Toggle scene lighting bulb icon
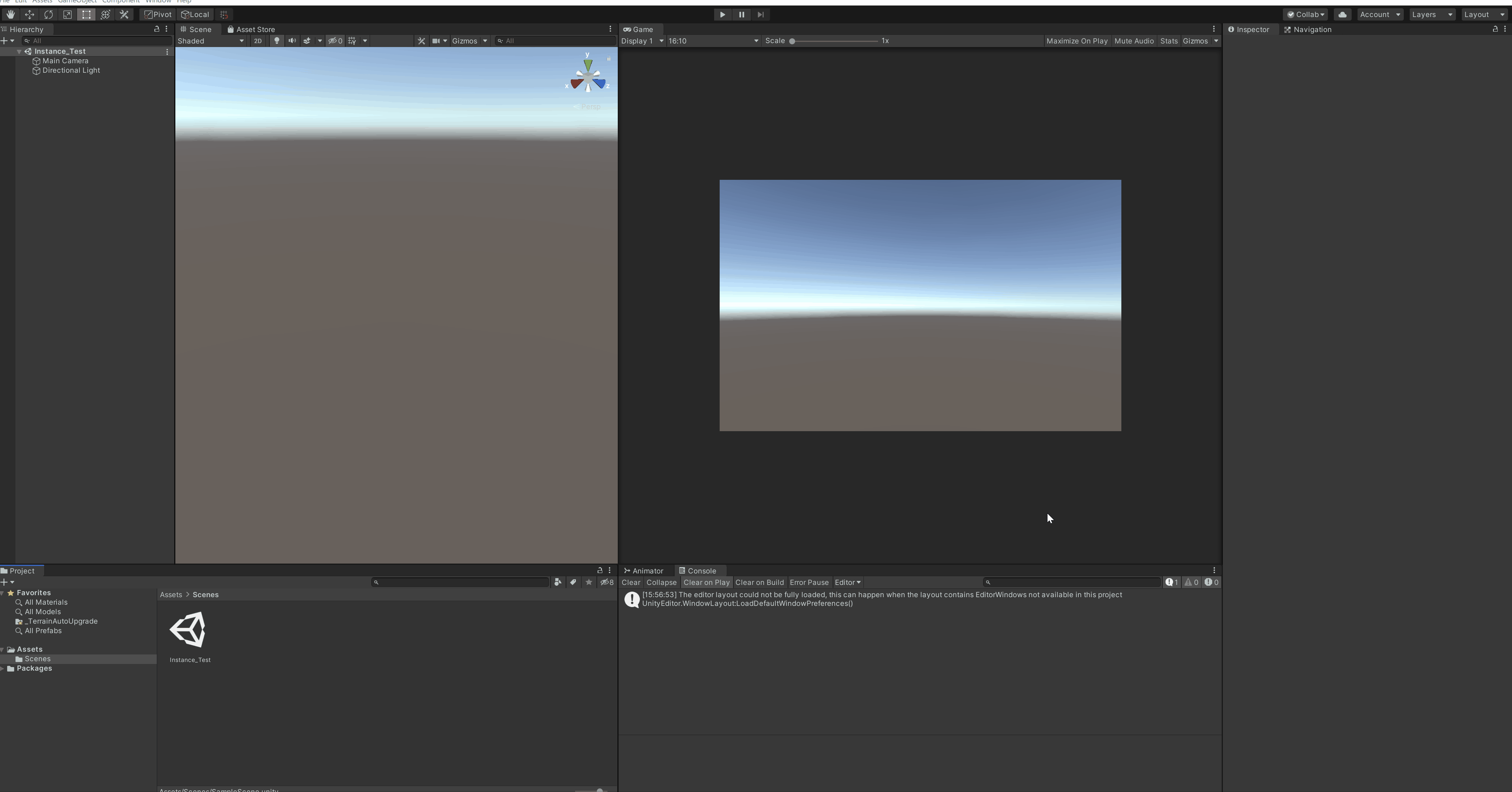The width and height of the screenshot is (1512, 792). [x=276, y=41]
